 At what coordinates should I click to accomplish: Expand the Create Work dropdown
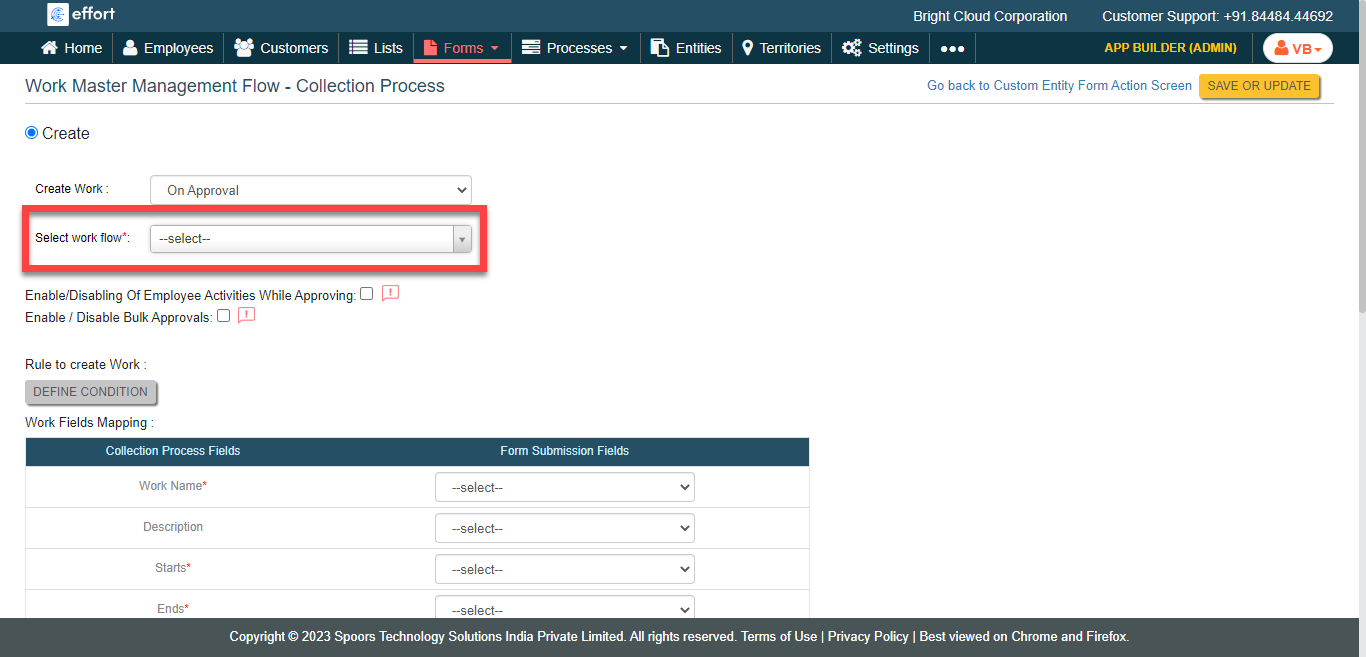coord(310,190)
